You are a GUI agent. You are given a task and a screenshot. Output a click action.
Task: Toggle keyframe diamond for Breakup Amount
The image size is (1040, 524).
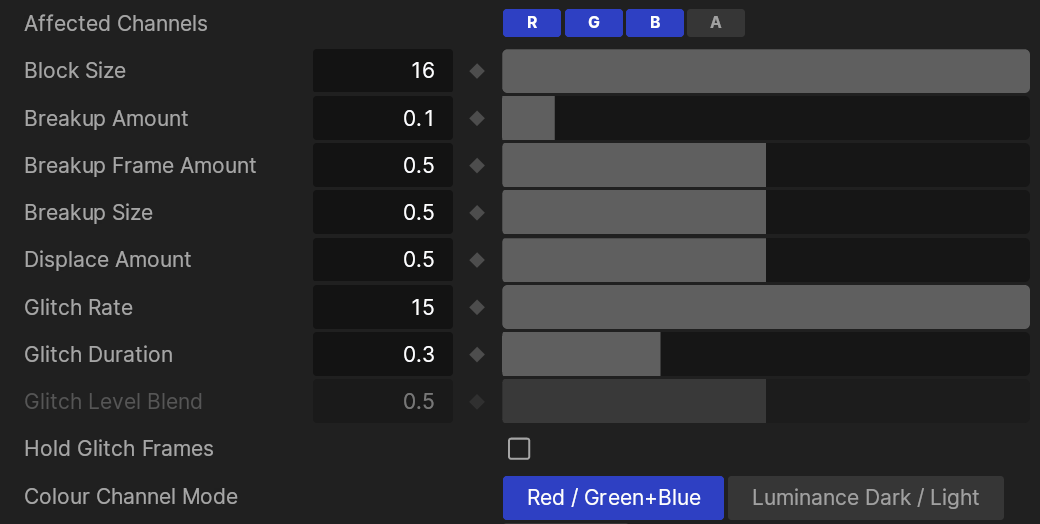pos(477,118)
